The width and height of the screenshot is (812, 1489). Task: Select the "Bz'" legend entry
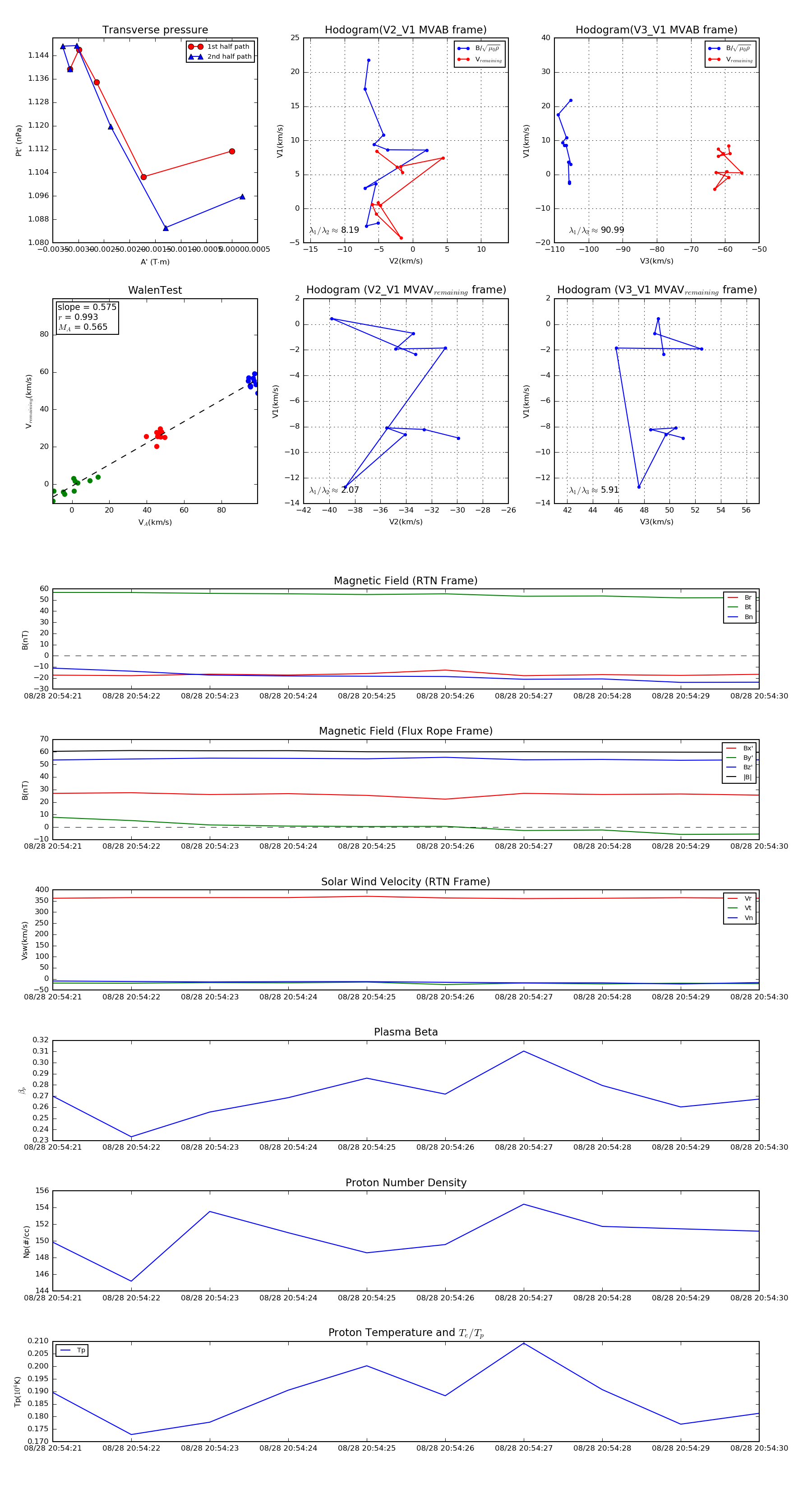click(x=739, y=767)
